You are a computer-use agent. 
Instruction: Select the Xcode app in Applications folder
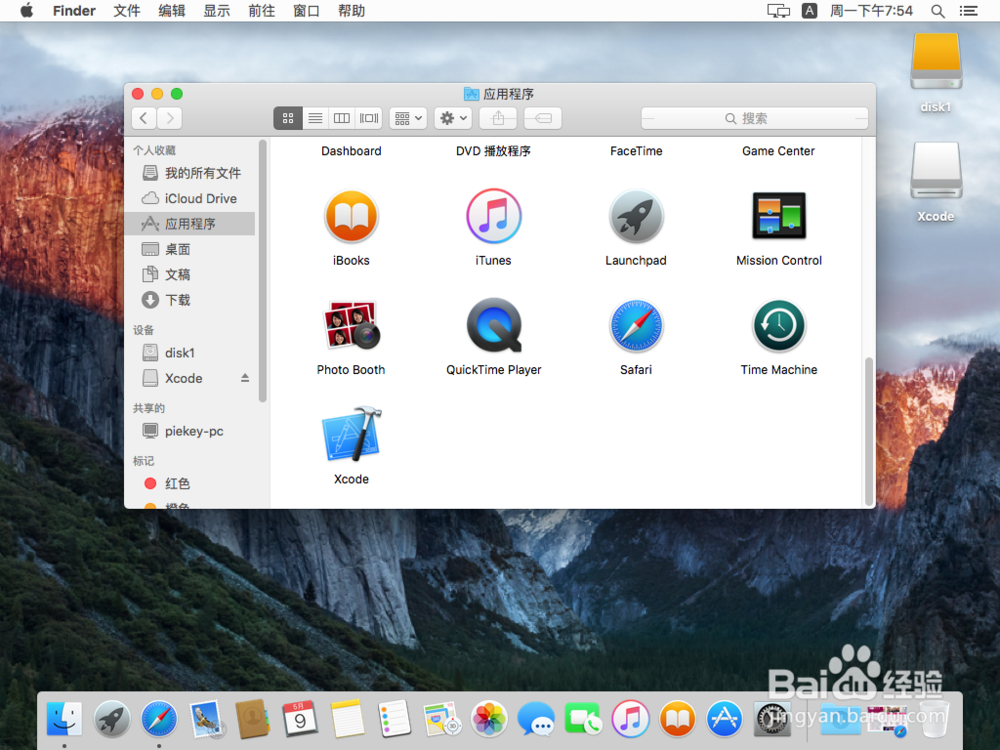[x=351, y=434]
